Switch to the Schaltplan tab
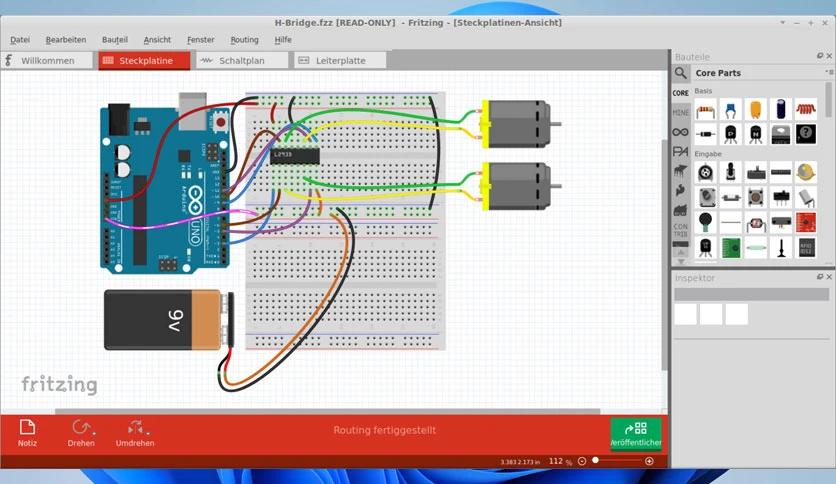This screenshot has height=484, width=836. point(242,60)
